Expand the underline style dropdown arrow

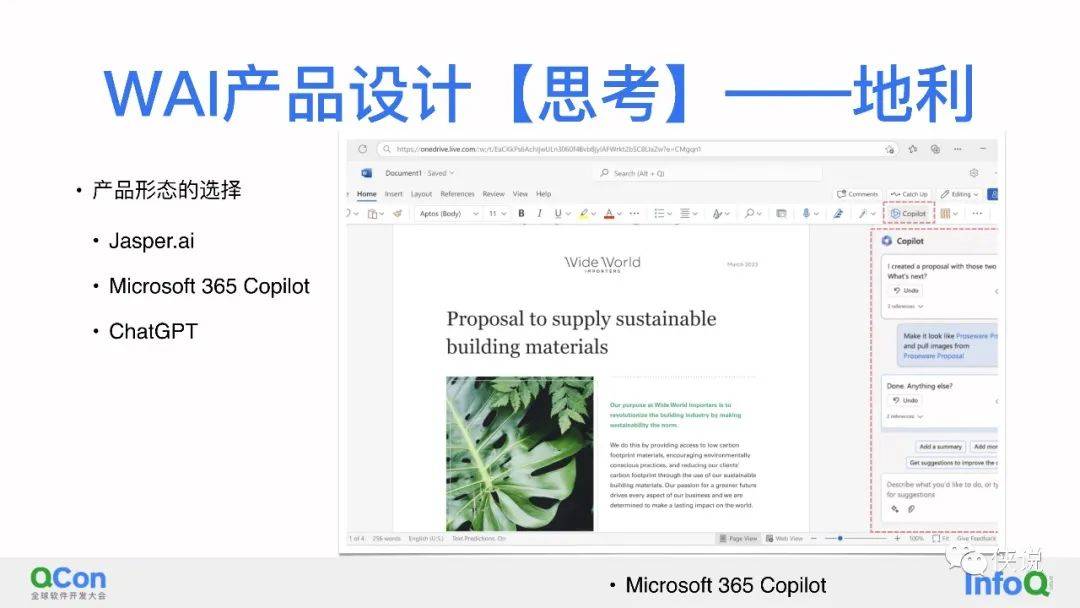point(568,214)
